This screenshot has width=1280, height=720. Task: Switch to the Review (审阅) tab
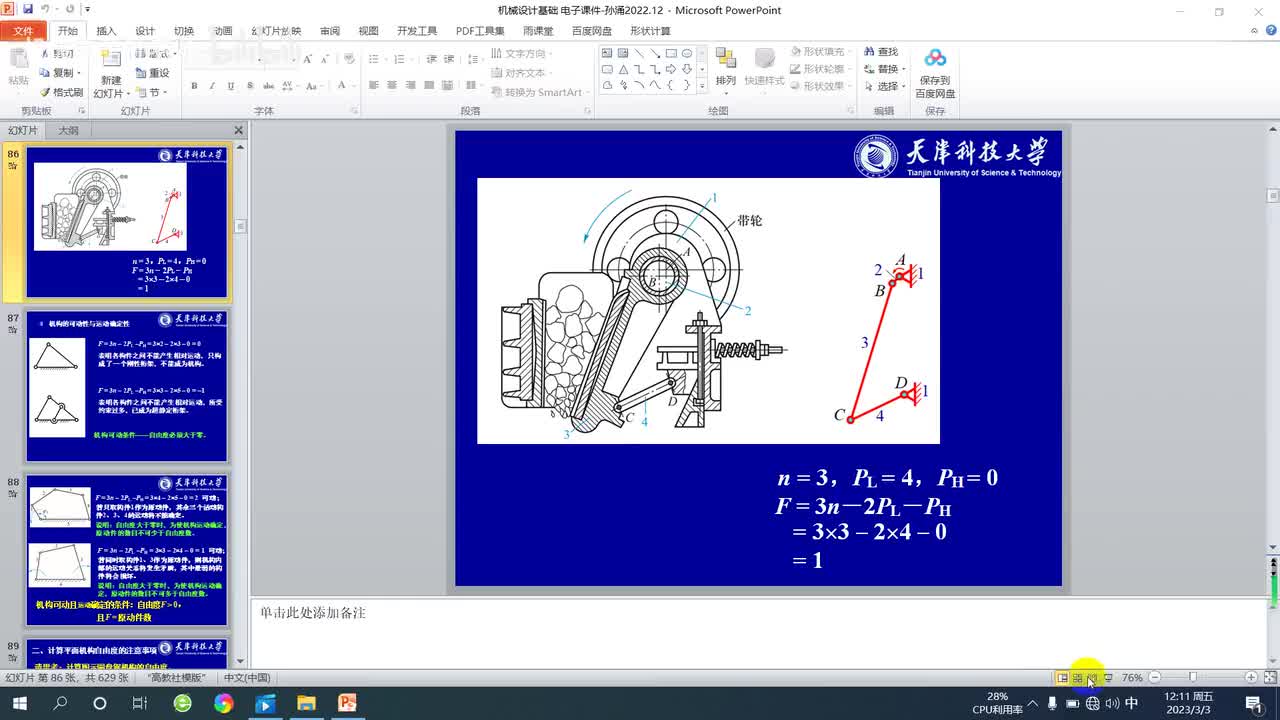(x=330, y=31)
